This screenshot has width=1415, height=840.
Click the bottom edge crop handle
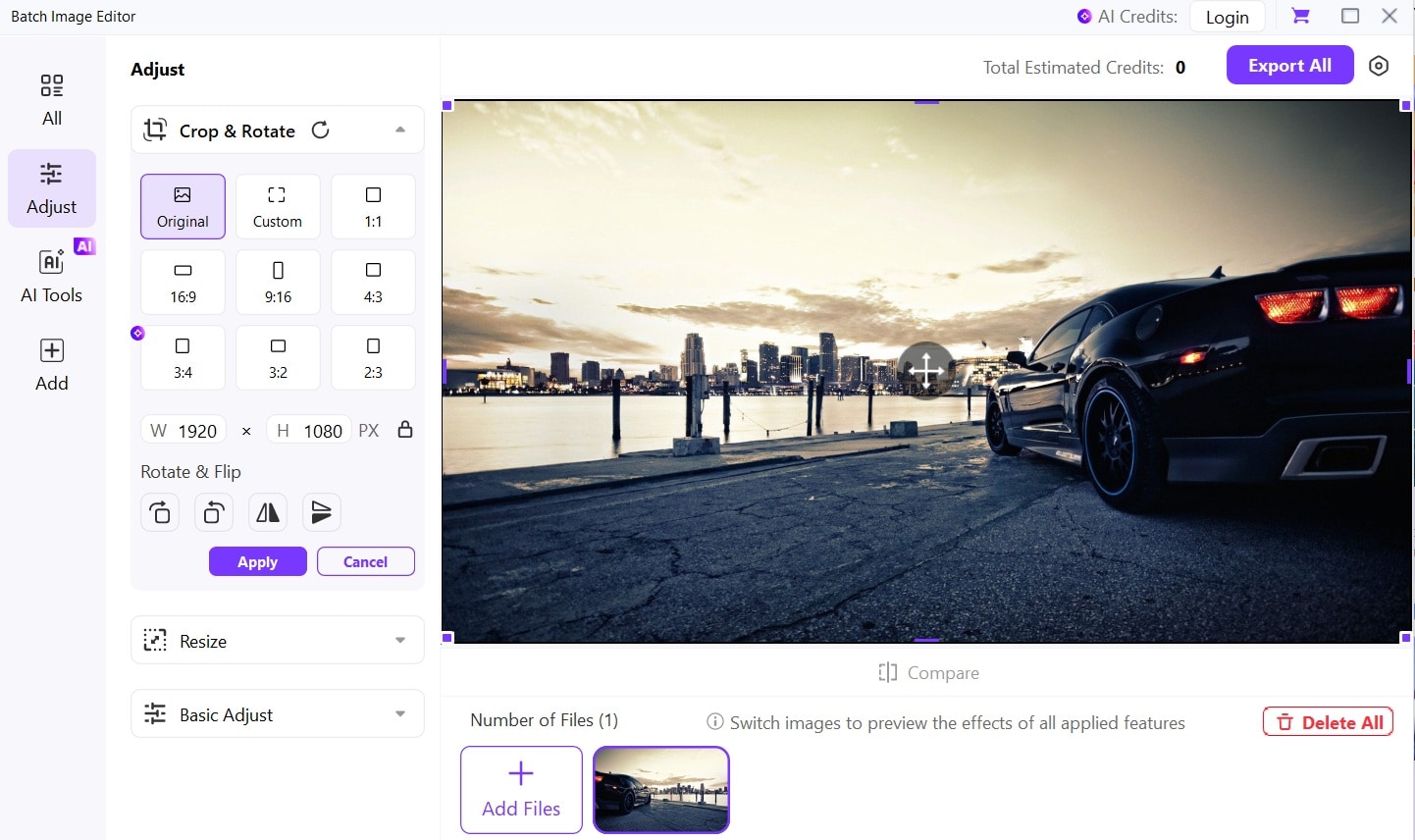pyautogui.click(x=927, y=640)
